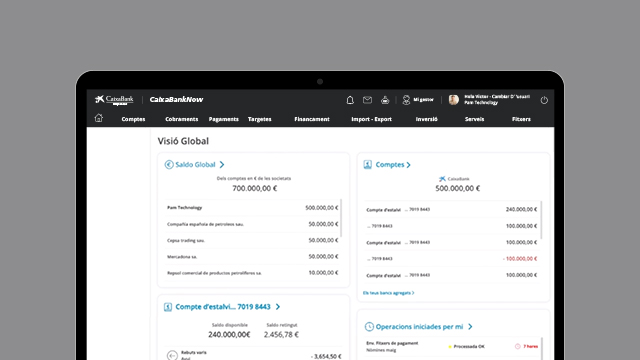Open Operacions iniciades per mi link
640x360 pixels.
click(419, 327)
